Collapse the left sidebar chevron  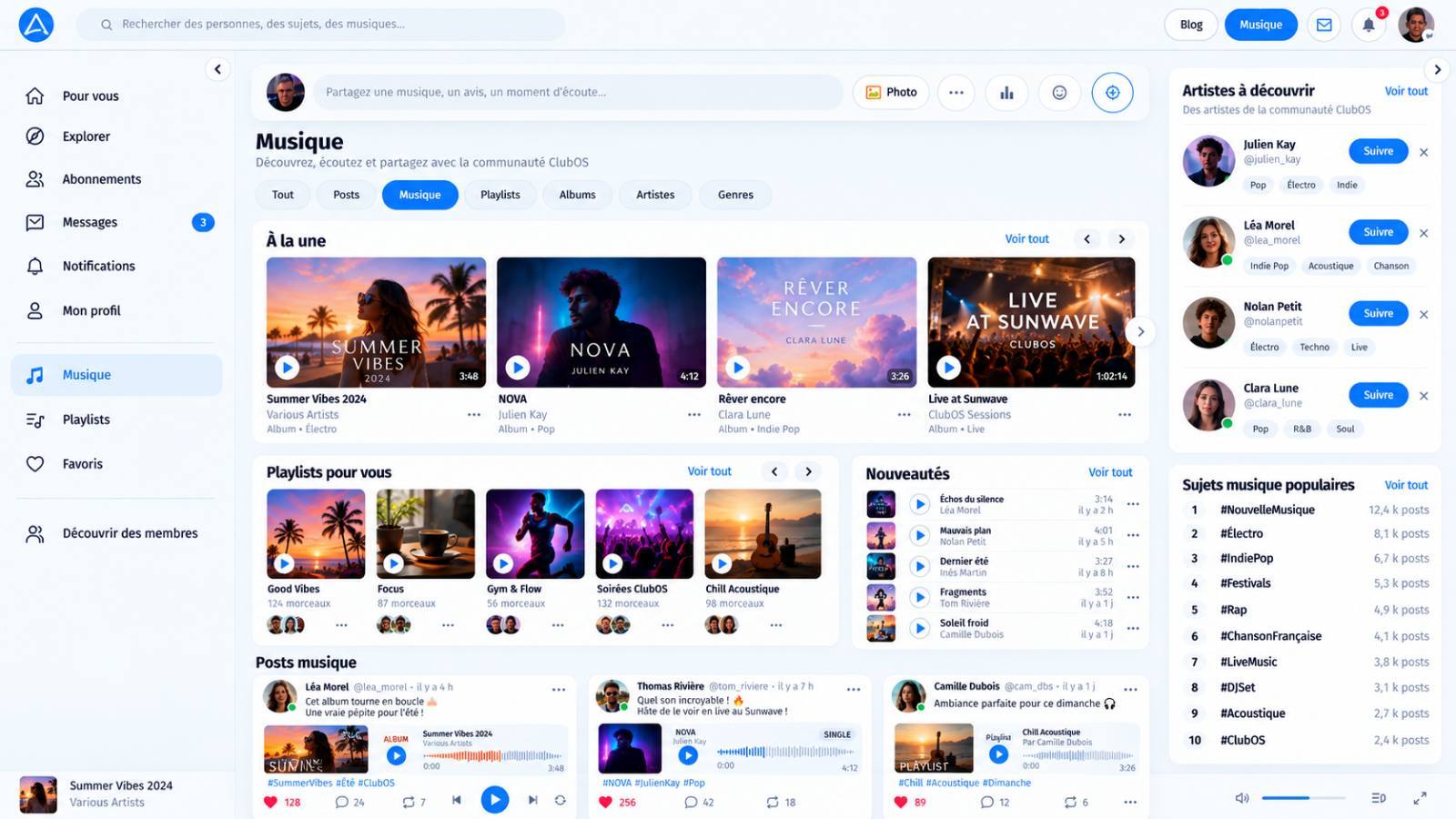pyautogui.click(x=217, y=69)
